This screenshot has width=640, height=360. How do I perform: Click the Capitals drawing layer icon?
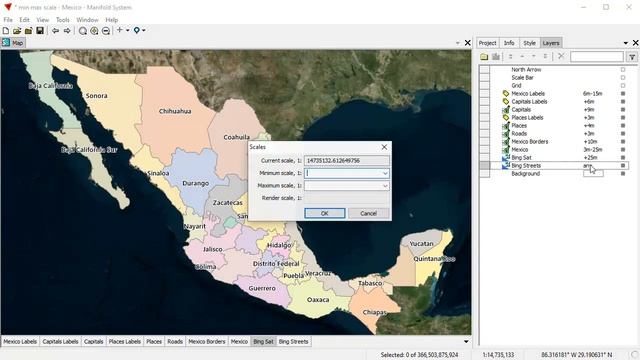point(506,109)
